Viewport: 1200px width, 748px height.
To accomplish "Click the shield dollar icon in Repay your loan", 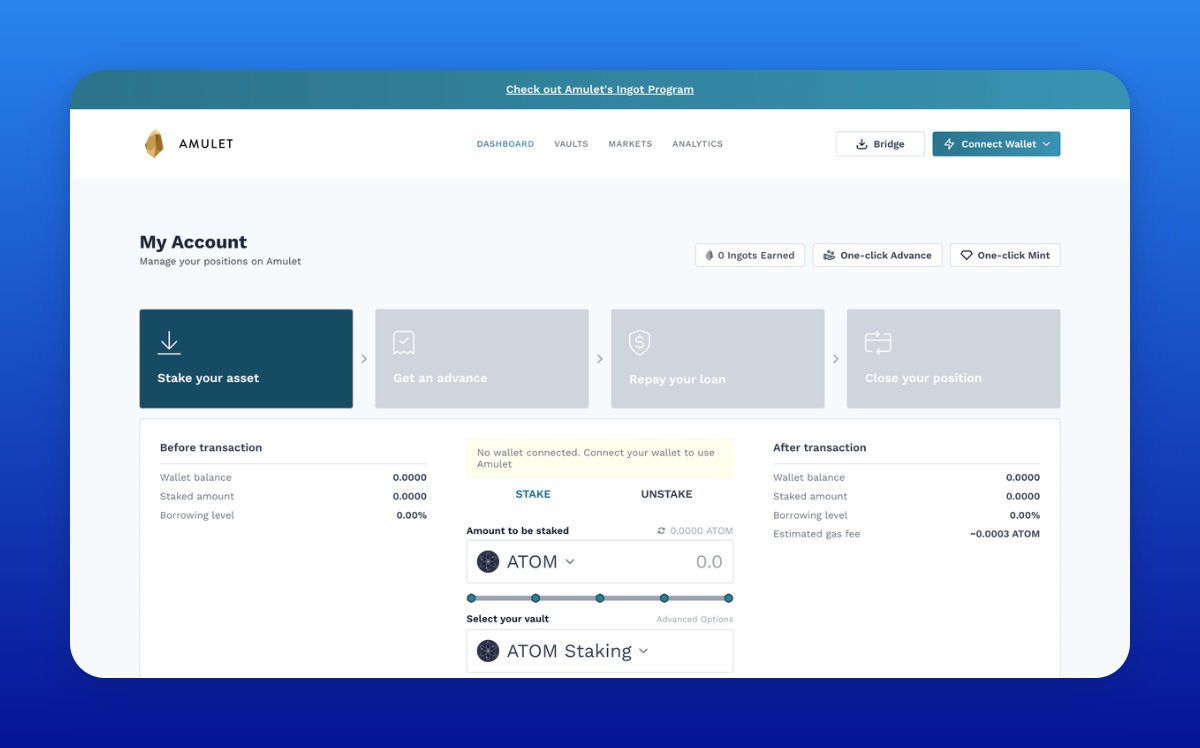I will click(x=640, y=343).
